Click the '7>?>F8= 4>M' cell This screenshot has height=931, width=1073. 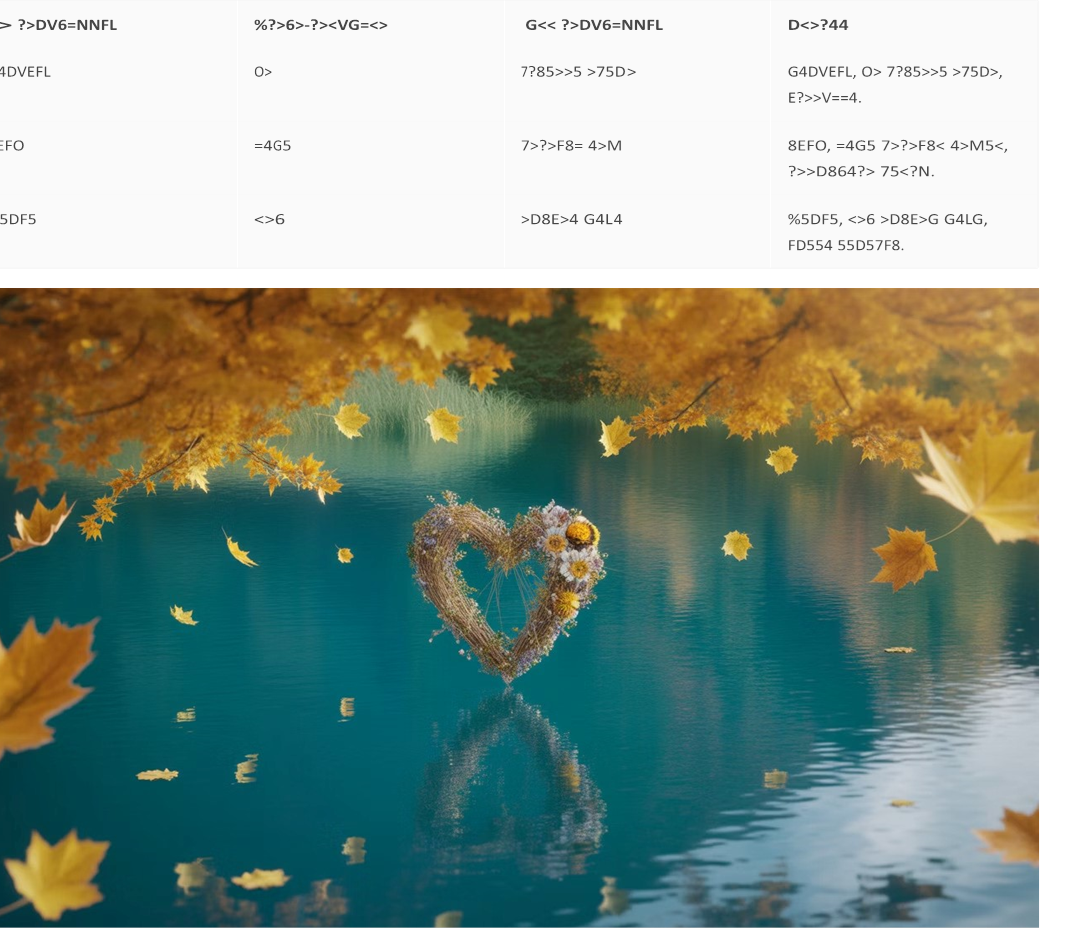click(571, 146)
